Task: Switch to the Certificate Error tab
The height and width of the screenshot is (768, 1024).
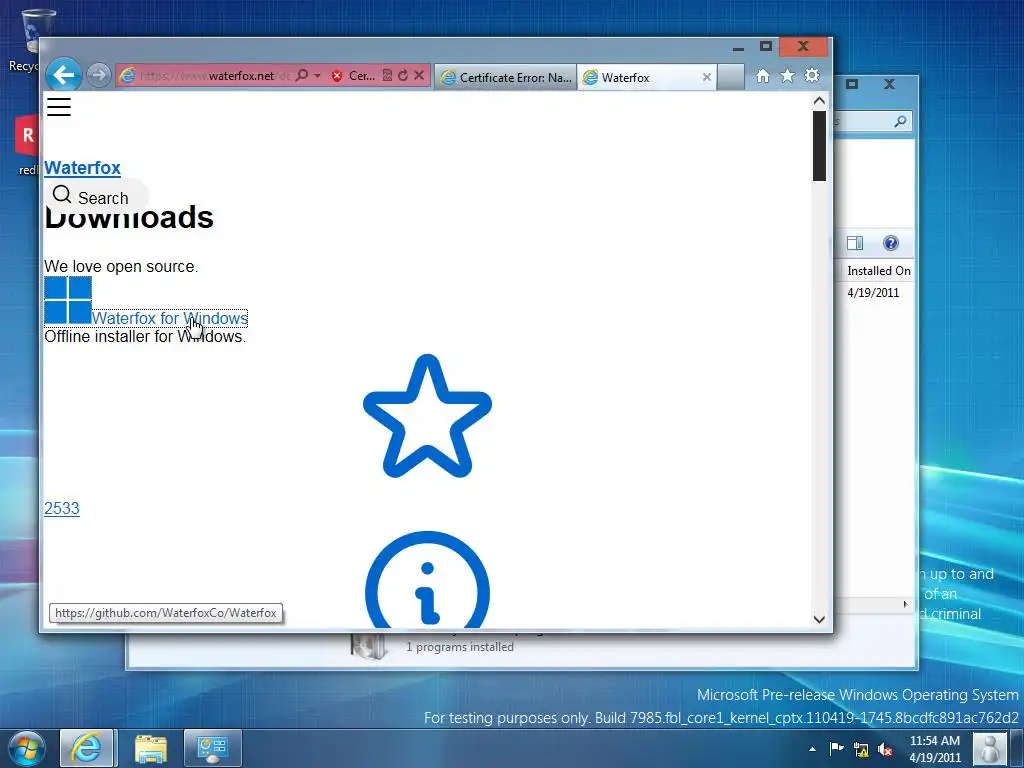Action: point(505,77)
